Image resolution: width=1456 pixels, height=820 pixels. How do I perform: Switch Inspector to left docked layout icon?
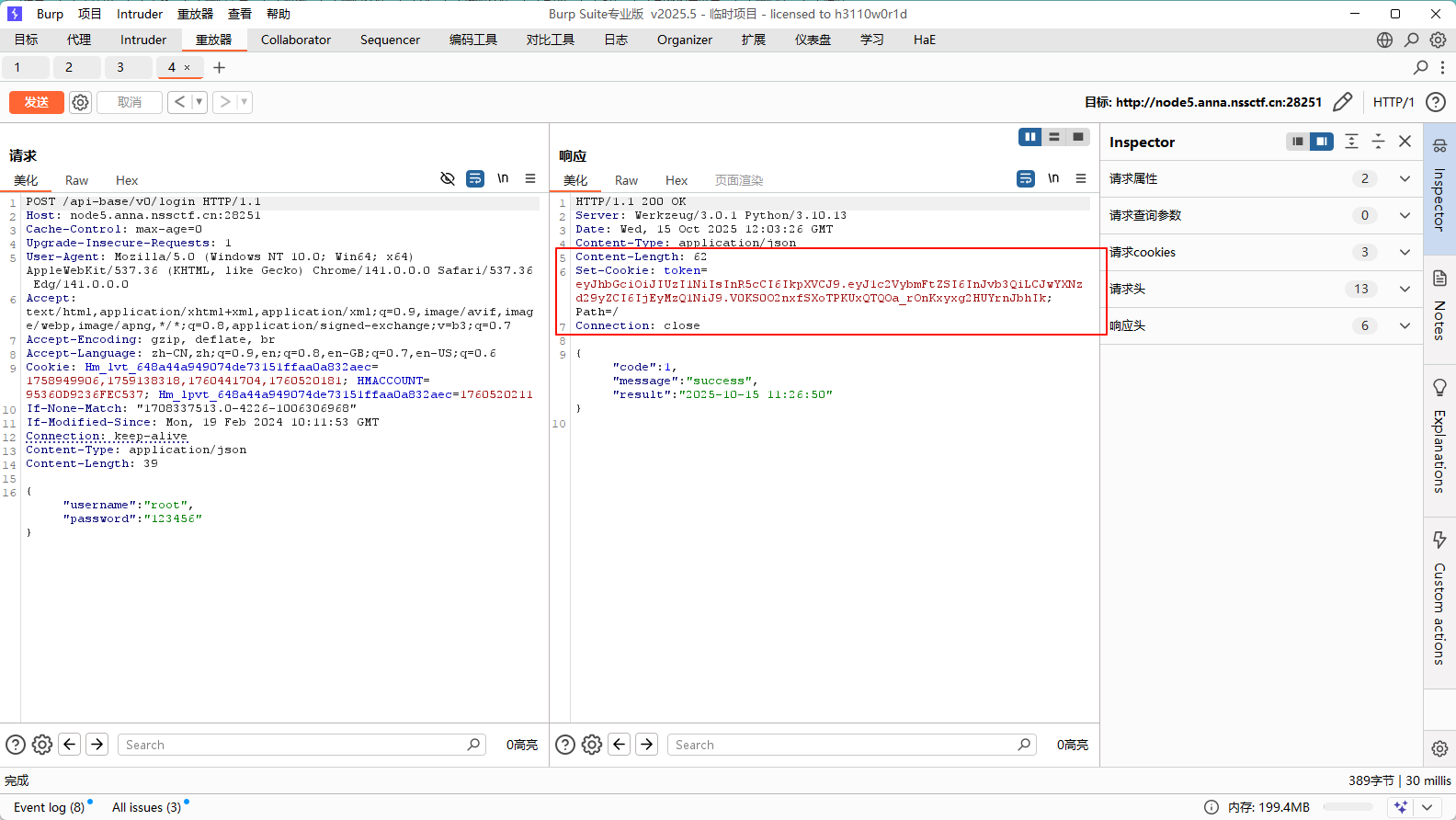[x=1297, y=142]
